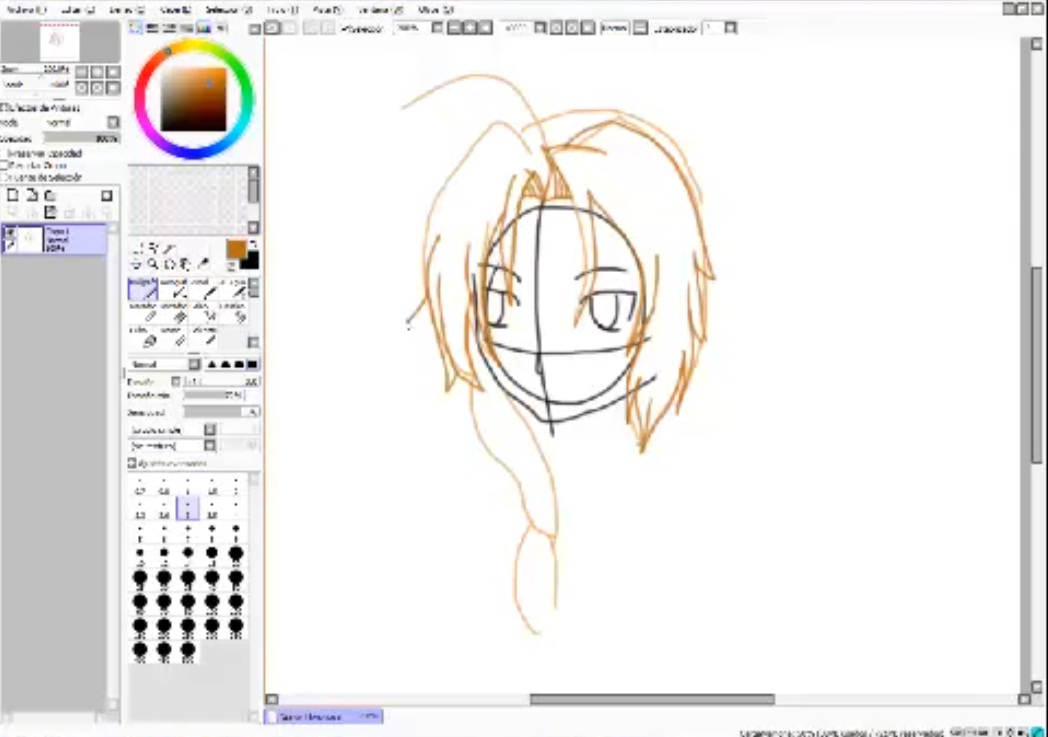Click the black background color swatch
Screen dimensions: 1048x737
point(251,261)
